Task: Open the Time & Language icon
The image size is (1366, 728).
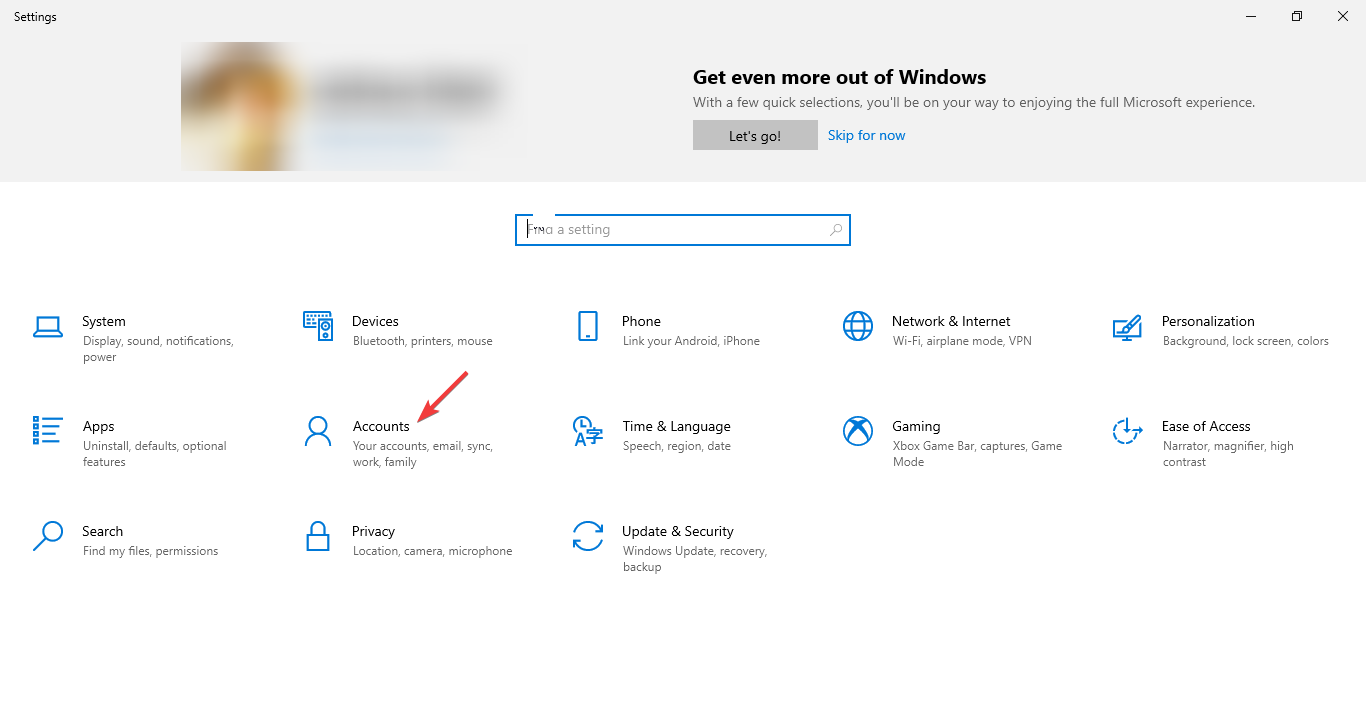Action: click(x=588, y=431)
